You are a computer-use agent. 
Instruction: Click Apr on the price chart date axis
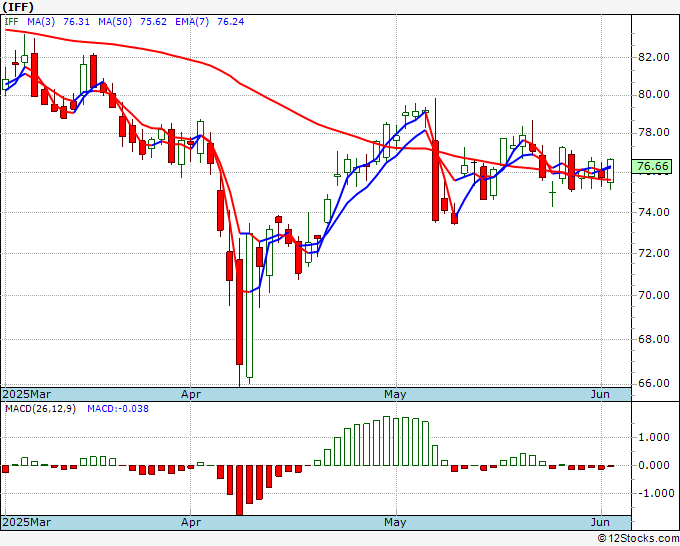click(191, 394)
